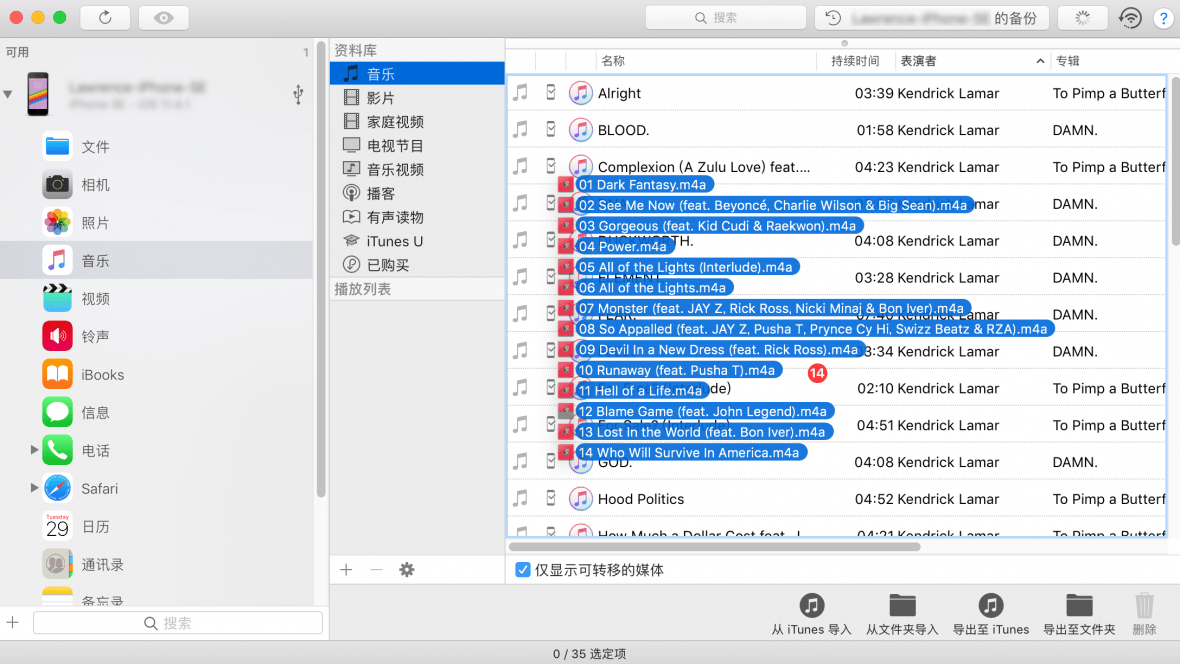
Task: Select the BLOOD. song row
Action: tap(837, 130)
